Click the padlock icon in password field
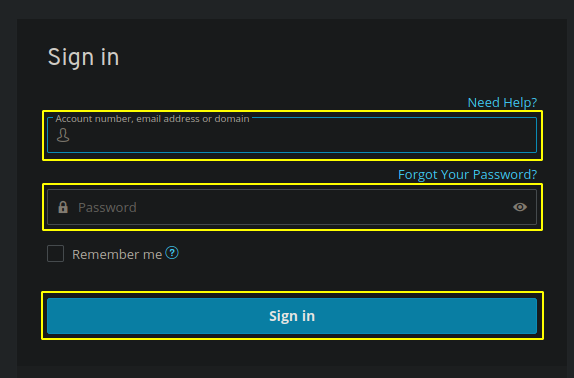 (63, 207)
